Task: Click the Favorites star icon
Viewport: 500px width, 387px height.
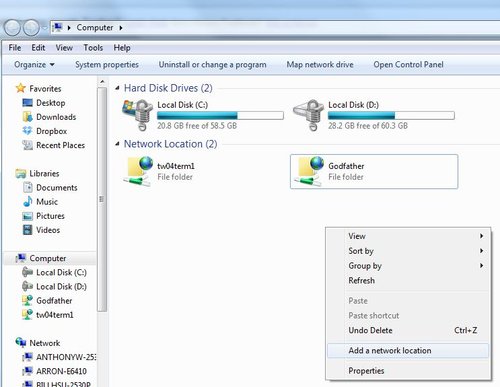Action: [21, 88]
